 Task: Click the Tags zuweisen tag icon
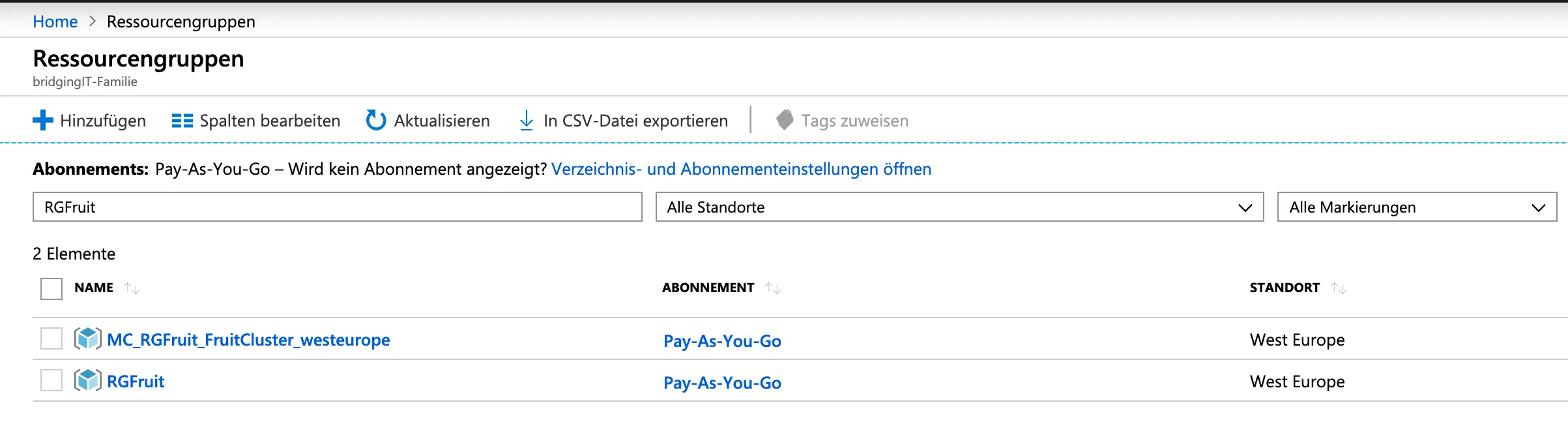[x=785, y=120]
